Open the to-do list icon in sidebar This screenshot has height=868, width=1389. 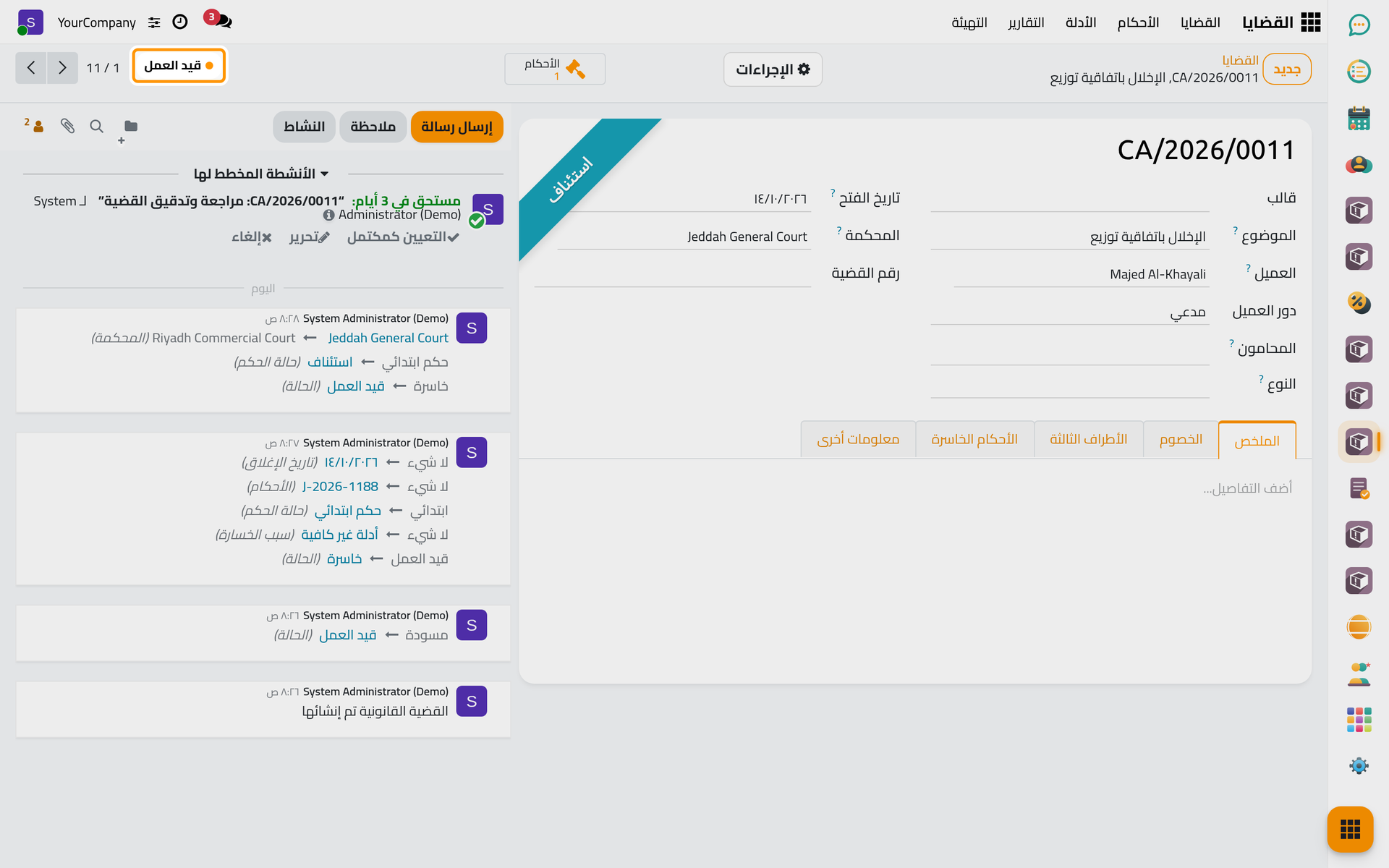pyautogui.click(x=1359, y=72)
